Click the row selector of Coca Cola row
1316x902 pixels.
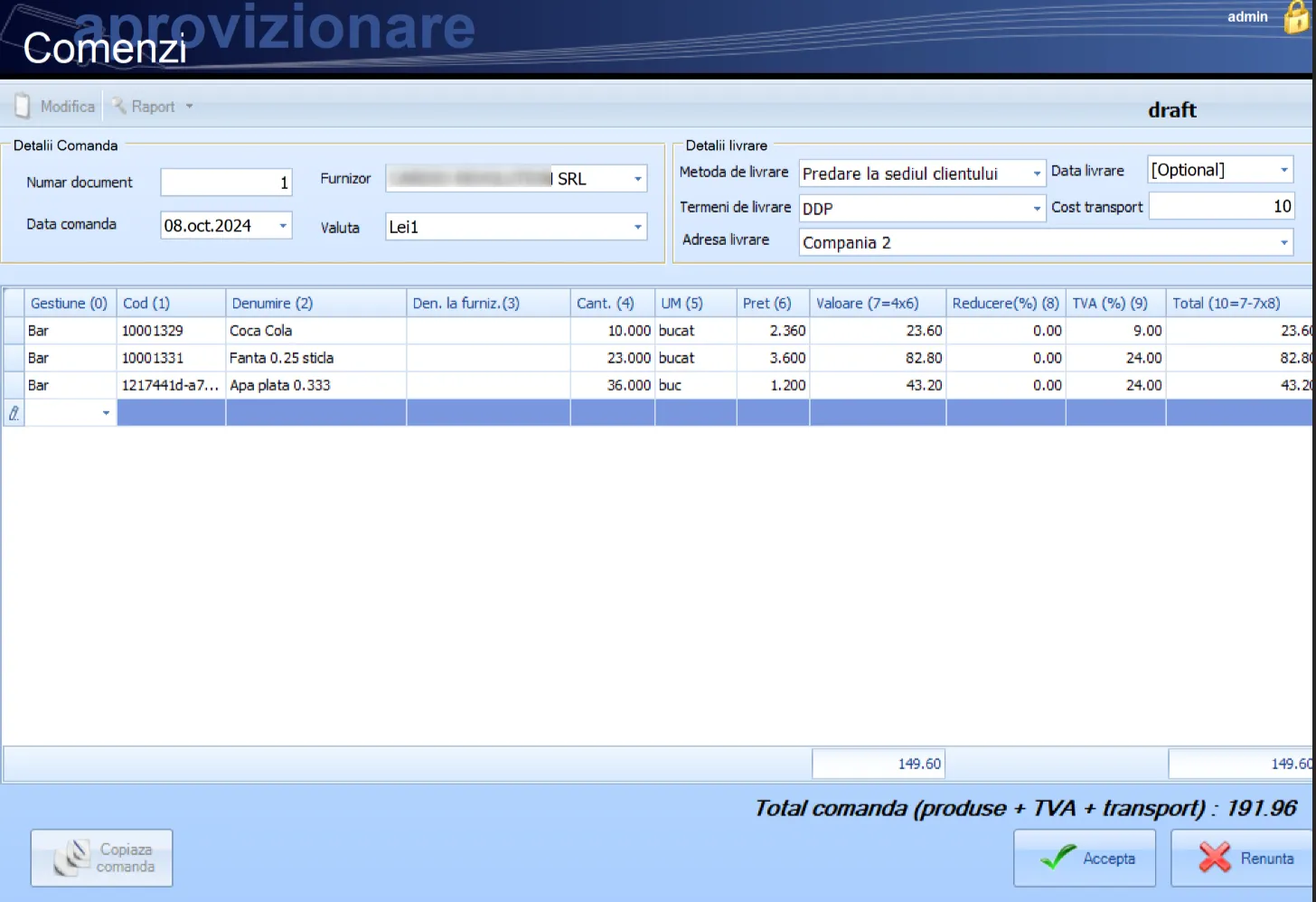point(14,331)
